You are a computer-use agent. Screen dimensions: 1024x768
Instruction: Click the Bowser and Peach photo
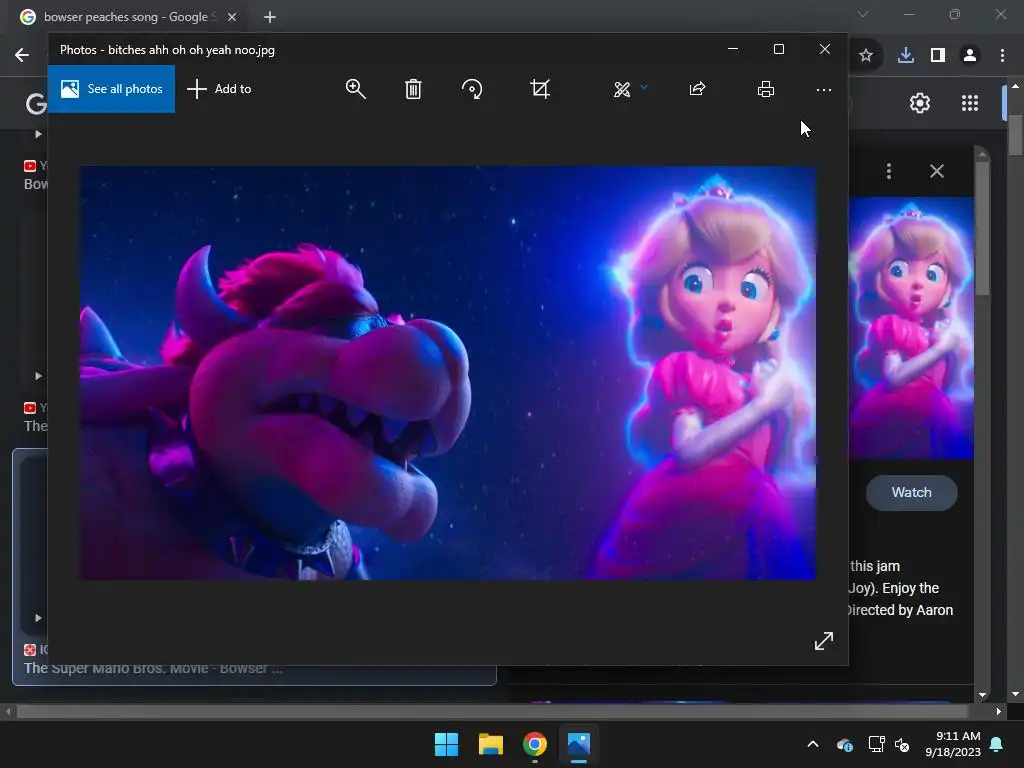pos(447,373)
